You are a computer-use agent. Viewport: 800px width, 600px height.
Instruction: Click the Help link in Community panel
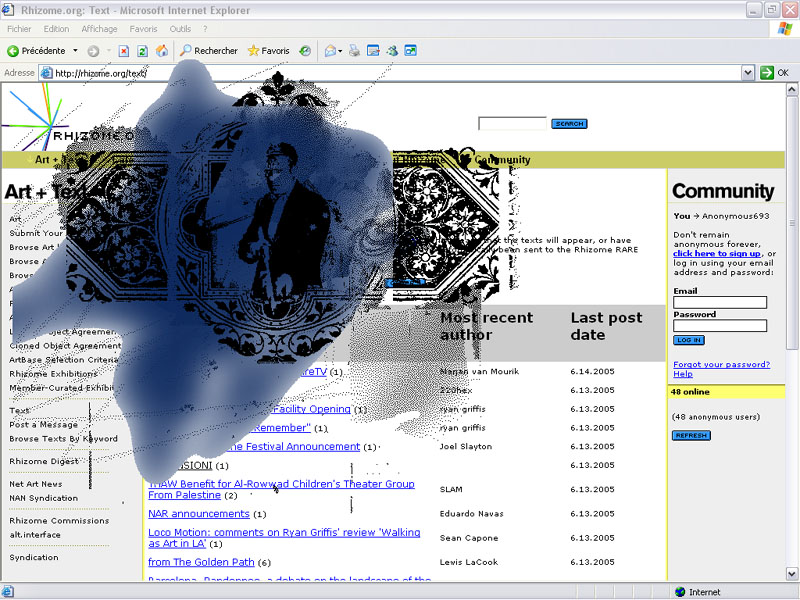(x=683, y=374)
